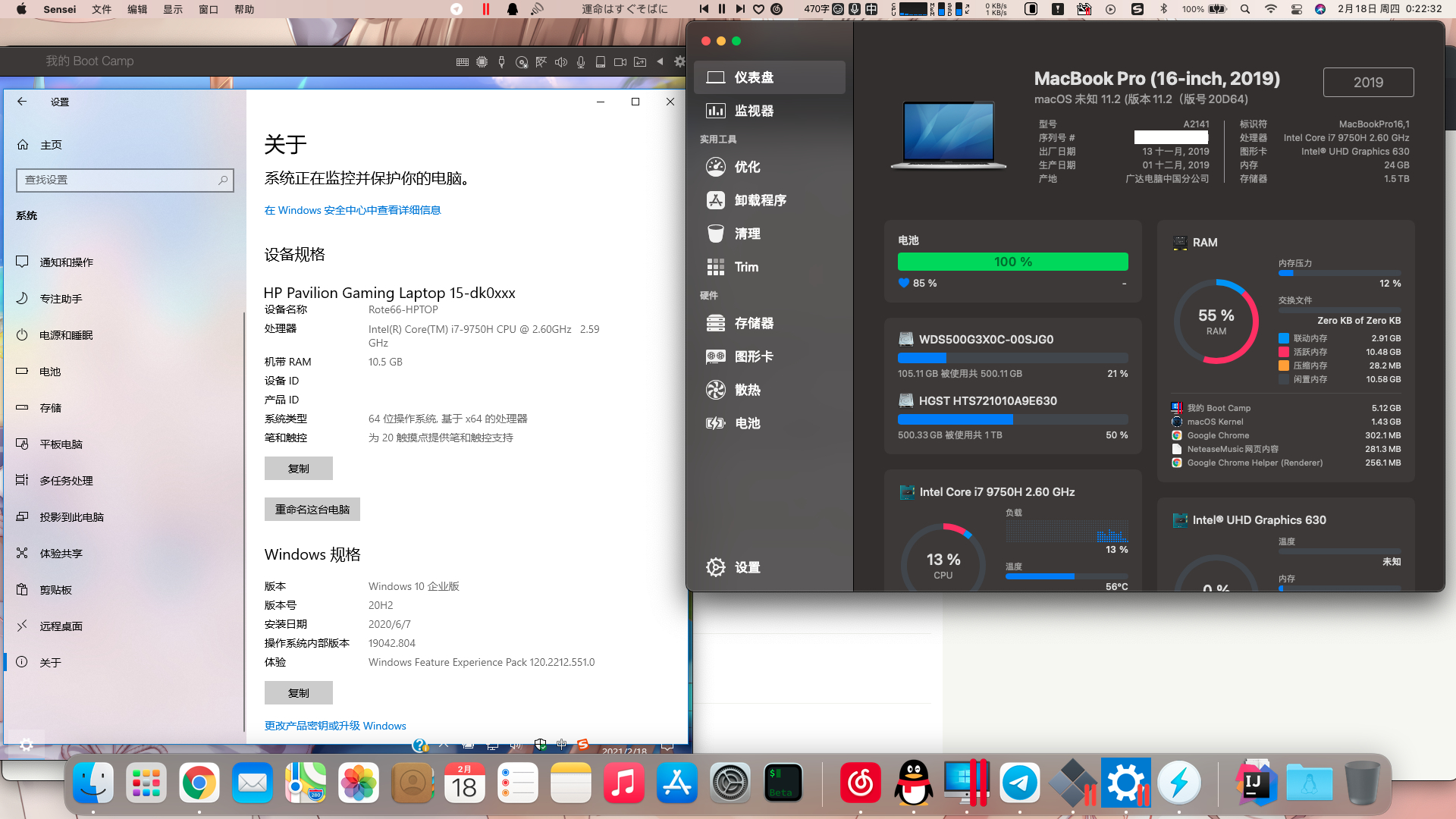Image resolution: width=1456 pixels, height=819 pixels.
Task: Open 监视器 monitor in Sensei sidebar
Action: point(770,111)
